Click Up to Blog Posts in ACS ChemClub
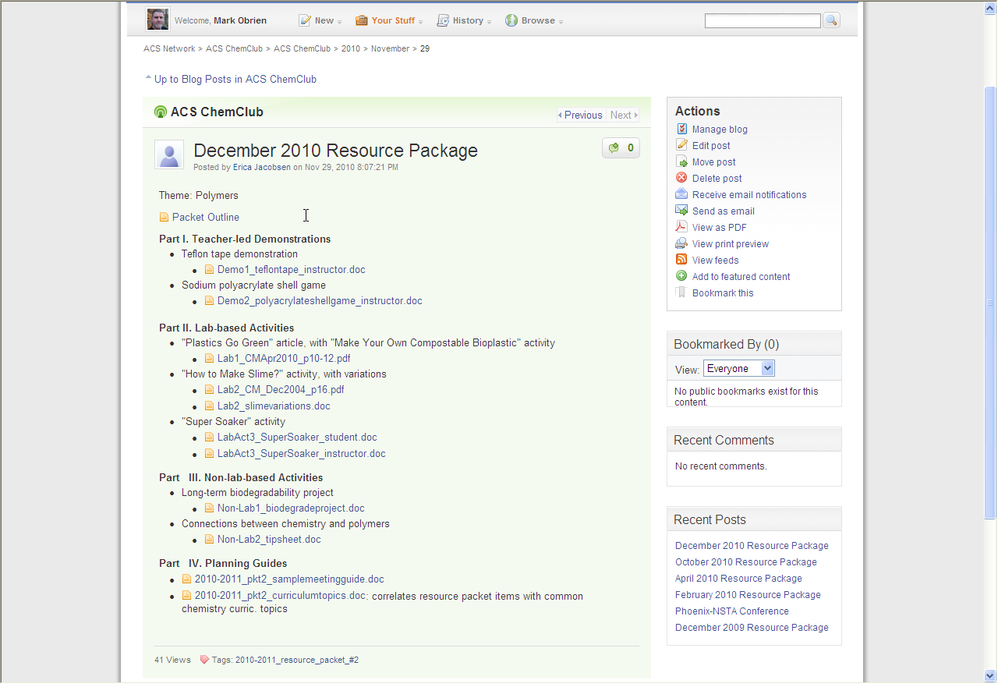This screenshot has width=998, height=684. (x=234, y=79)
